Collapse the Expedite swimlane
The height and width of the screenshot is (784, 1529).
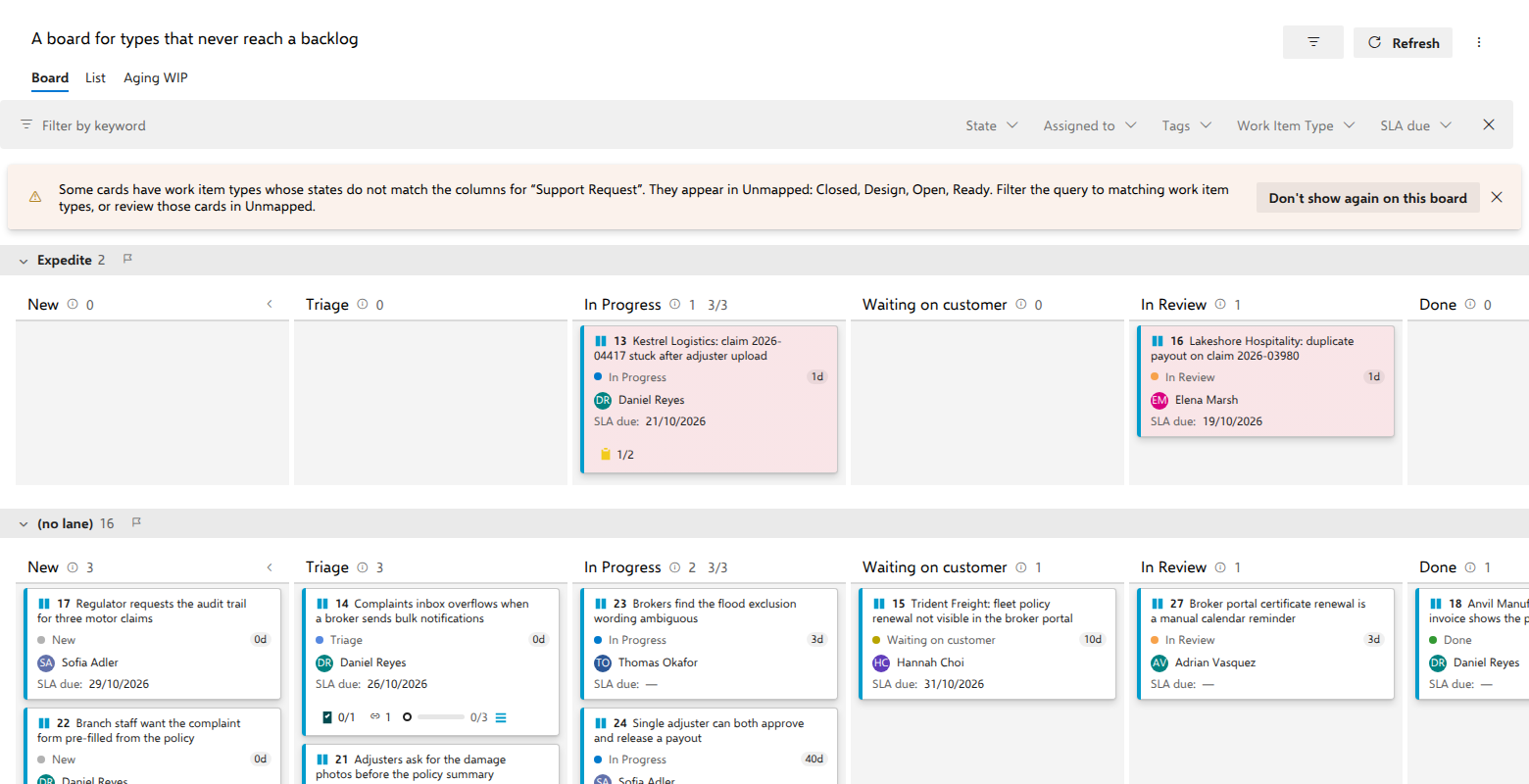point(24,261)
